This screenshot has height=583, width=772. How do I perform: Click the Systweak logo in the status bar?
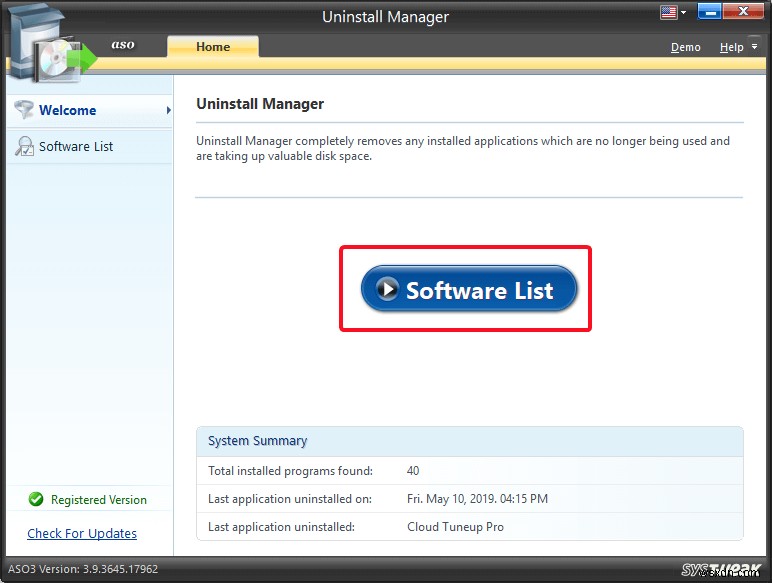[x=722, y=570]
